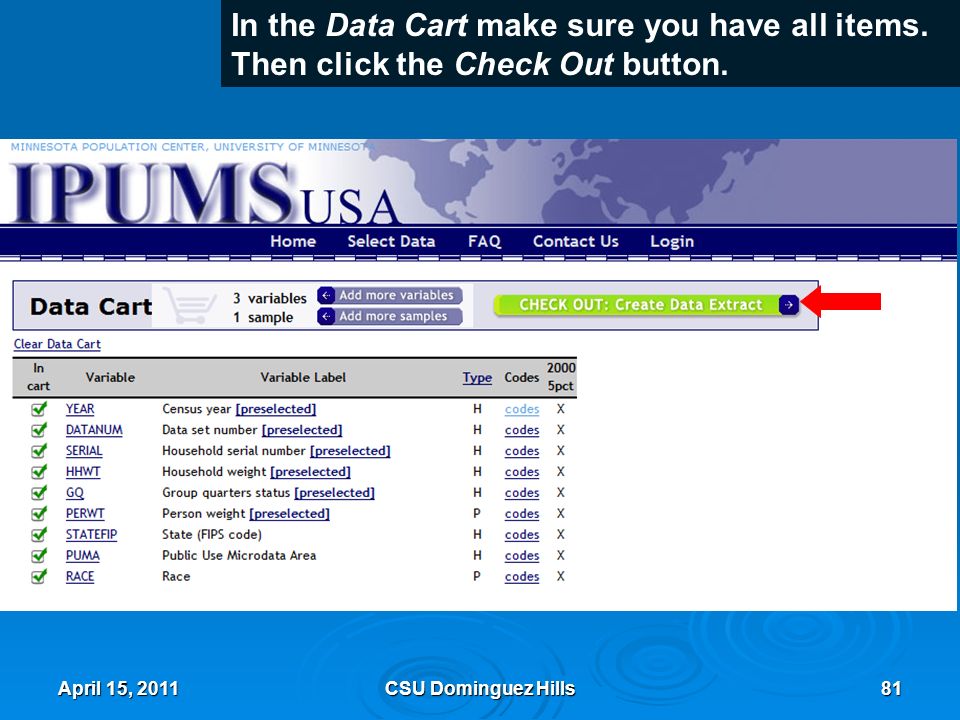Click the 'Variable' column header
This screenshot has height=720, width=960.
pos(110,377)
